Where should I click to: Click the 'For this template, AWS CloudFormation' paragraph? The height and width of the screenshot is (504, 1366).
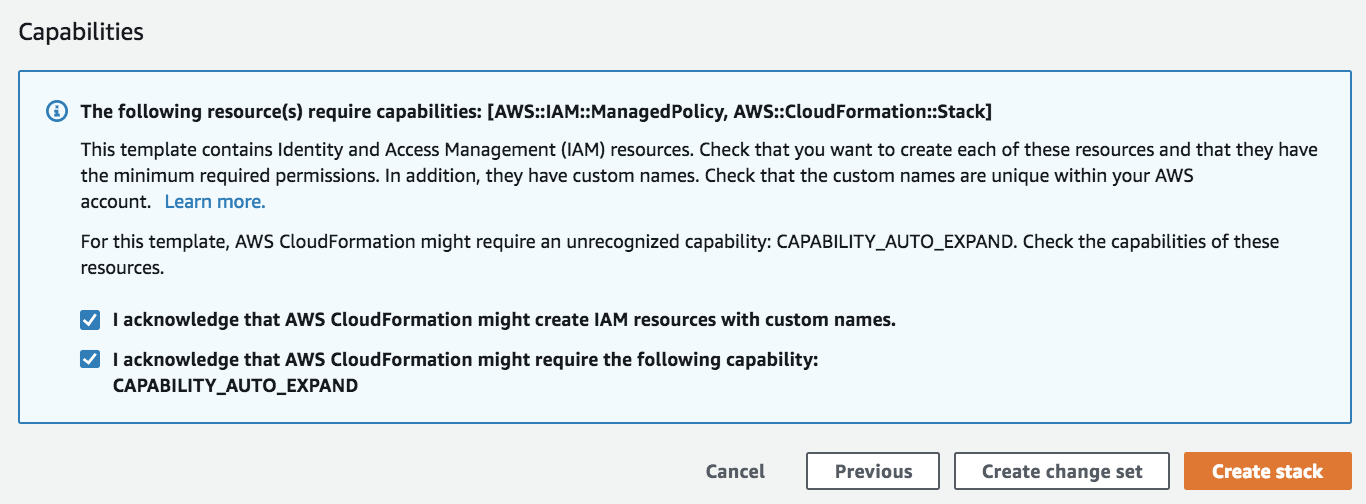point(680,255)
